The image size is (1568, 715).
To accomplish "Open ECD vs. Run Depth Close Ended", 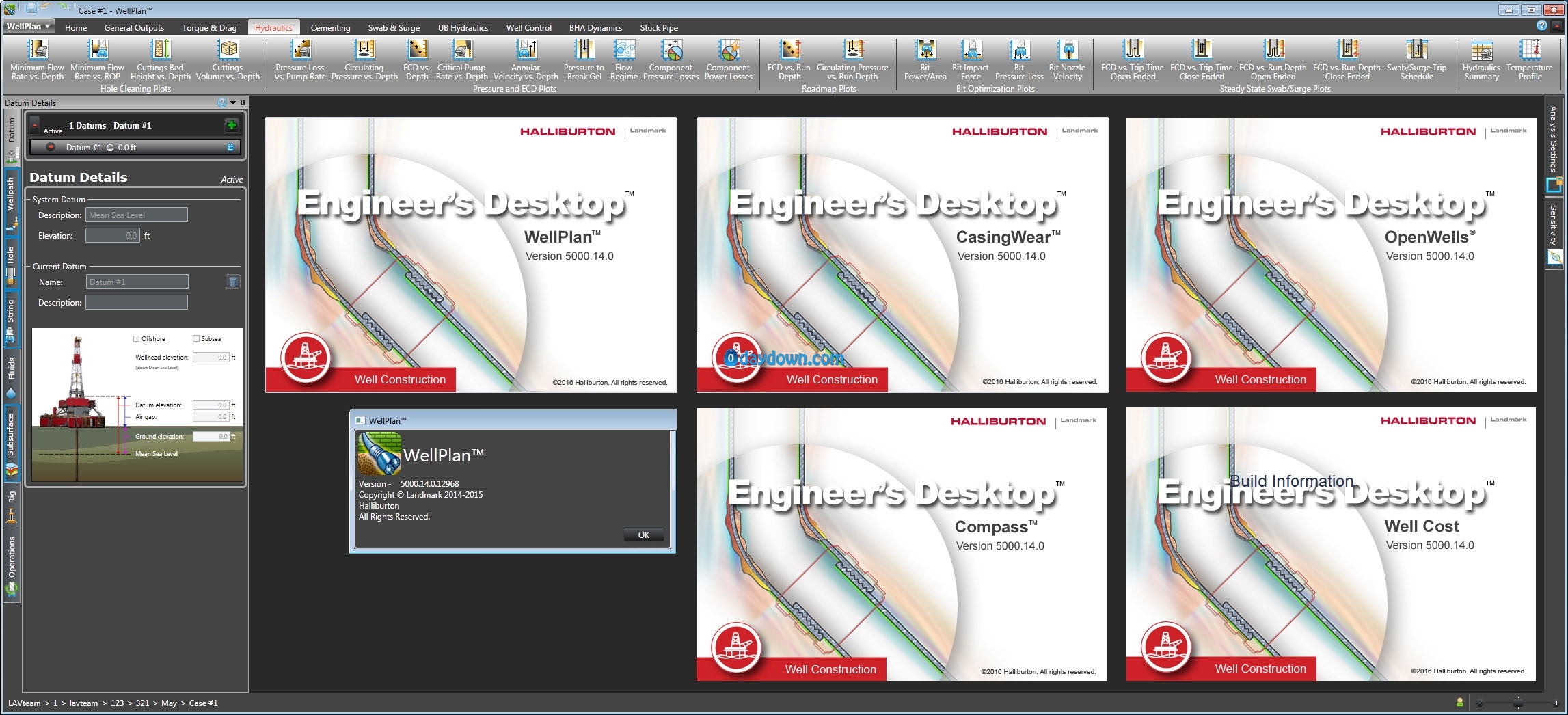I will coord(1347,60).
